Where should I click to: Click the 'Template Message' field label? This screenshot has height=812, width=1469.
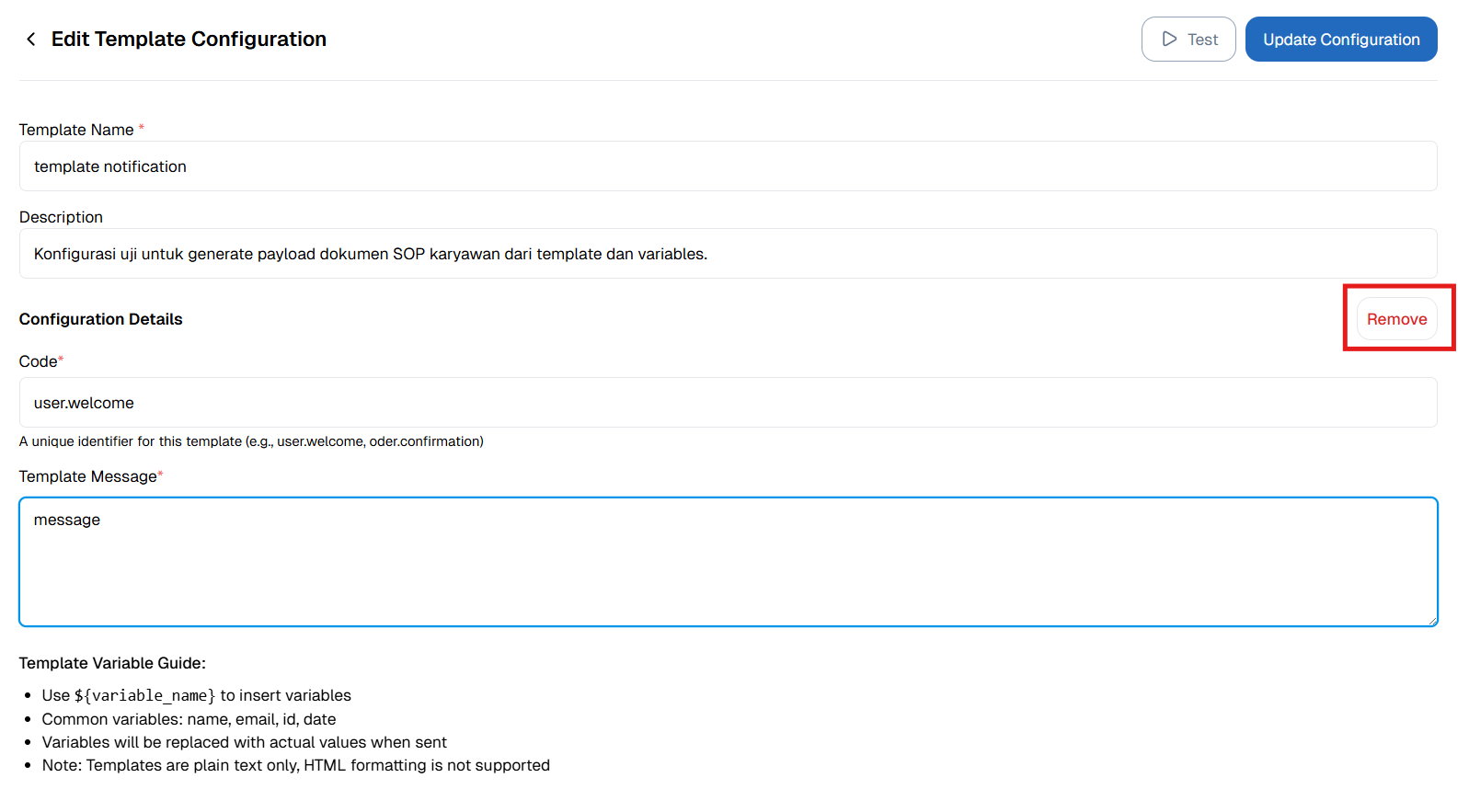pos(87,475)
